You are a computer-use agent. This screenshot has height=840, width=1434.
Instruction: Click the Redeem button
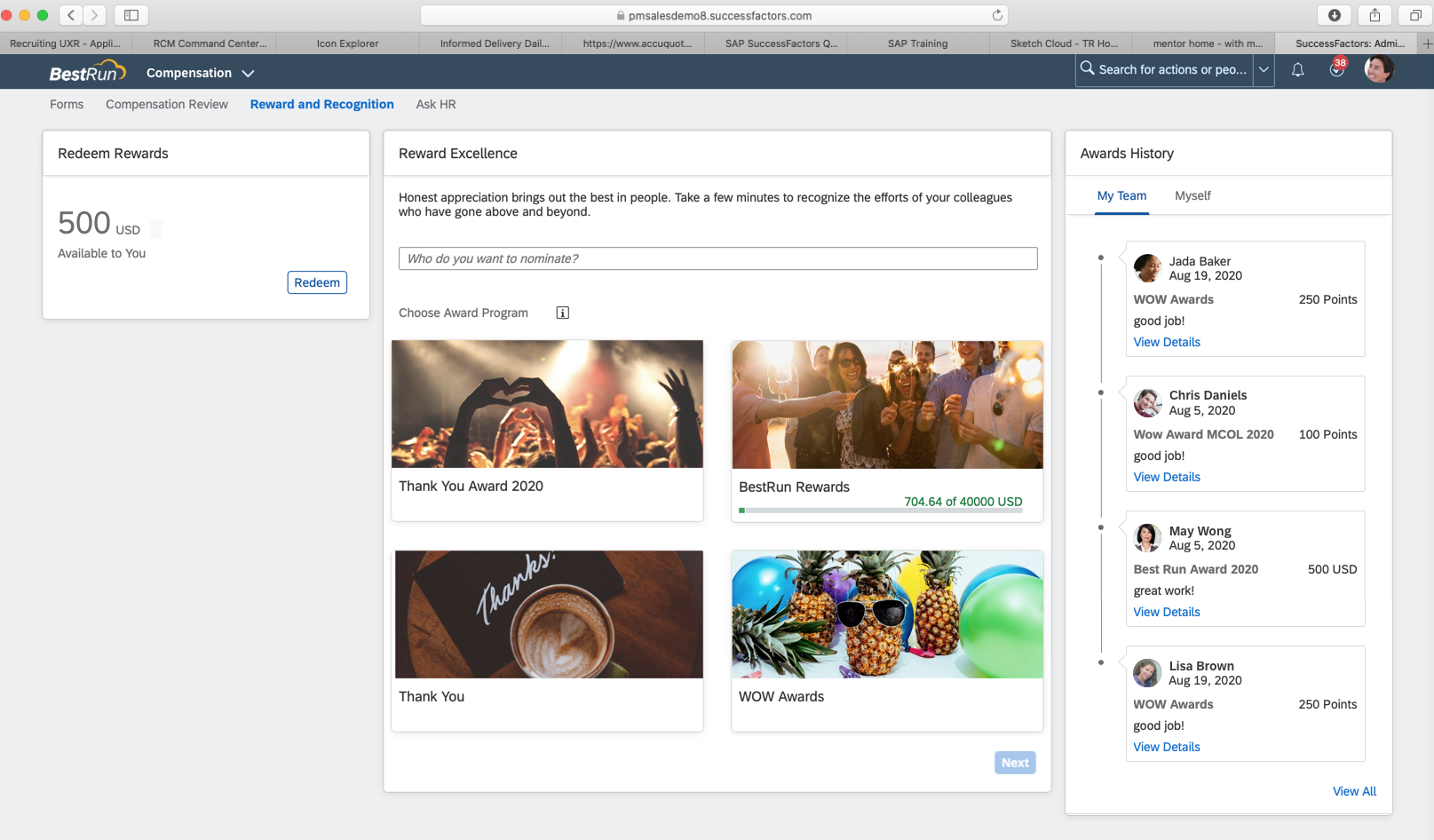317,282
